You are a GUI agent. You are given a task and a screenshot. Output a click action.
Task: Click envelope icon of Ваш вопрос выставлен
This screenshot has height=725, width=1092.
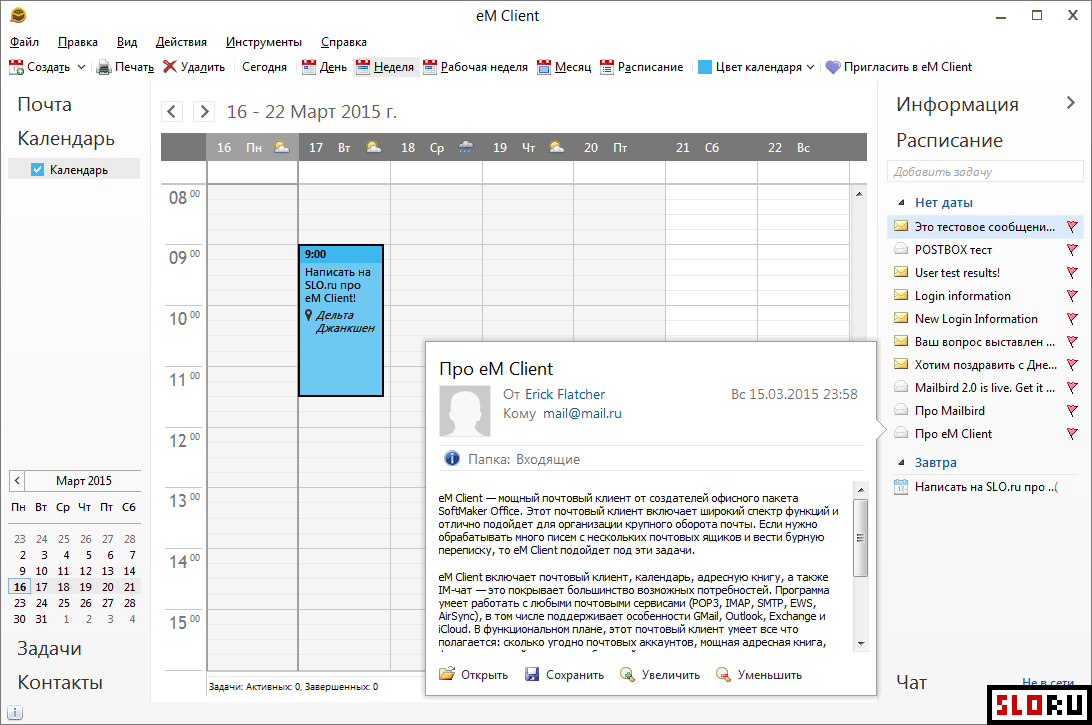click(x=901, y=341)
